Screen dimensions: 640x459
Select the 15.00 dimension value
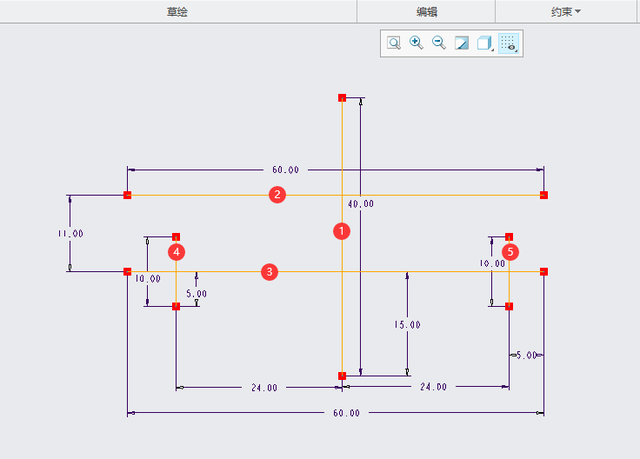[x=407, y=325]
